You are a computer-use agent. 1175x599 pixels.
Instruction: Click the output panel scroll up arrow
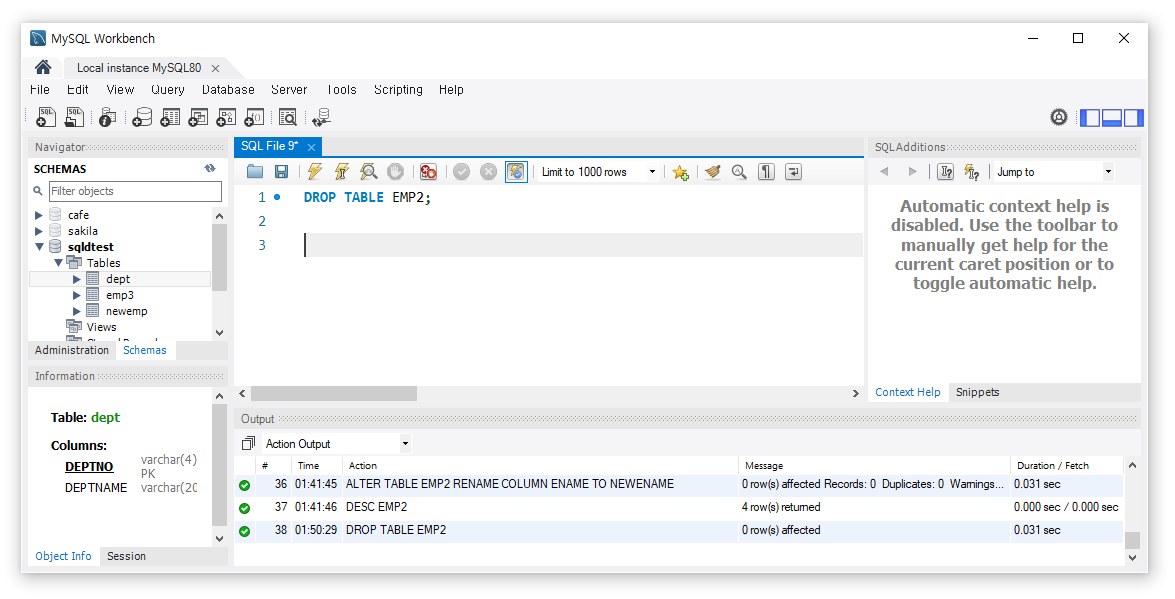click(1132, 466)
